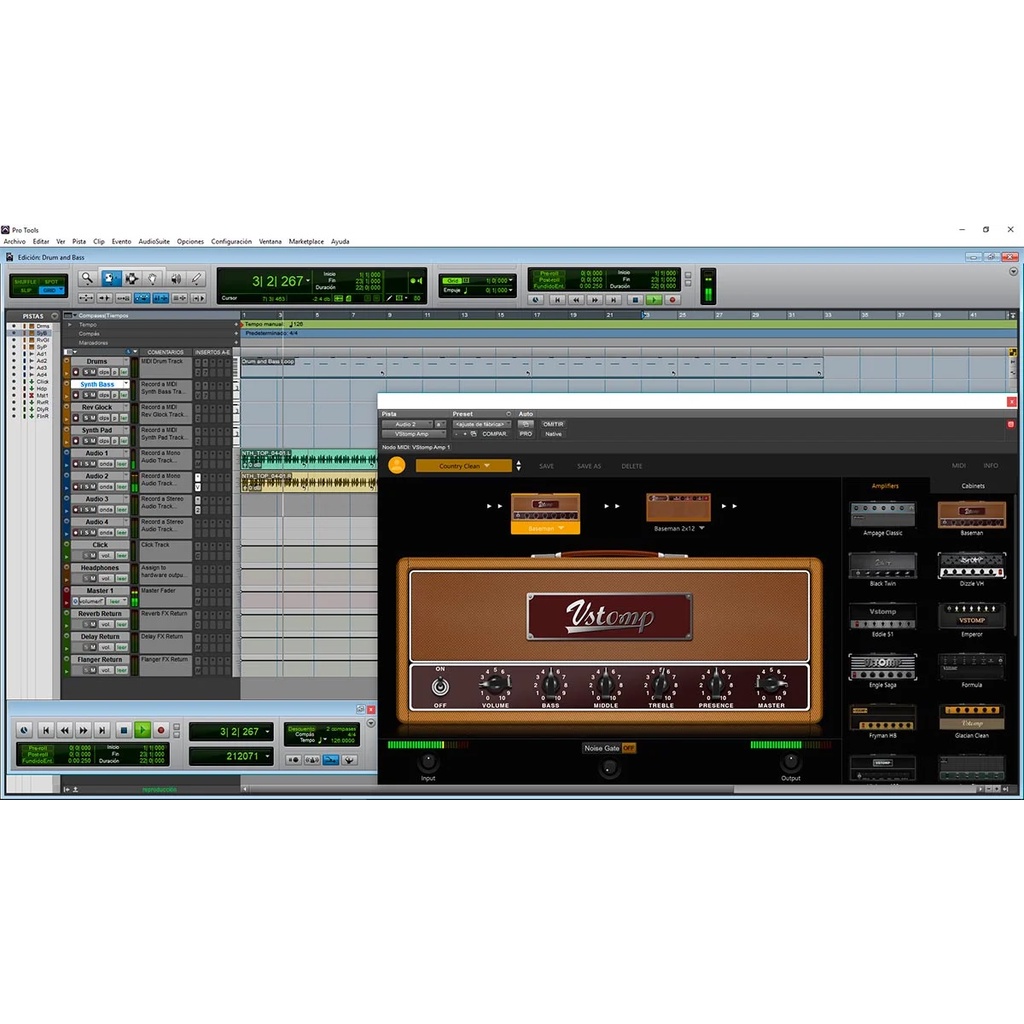Click SAVE in VStomp plugin

pos(547,466)
